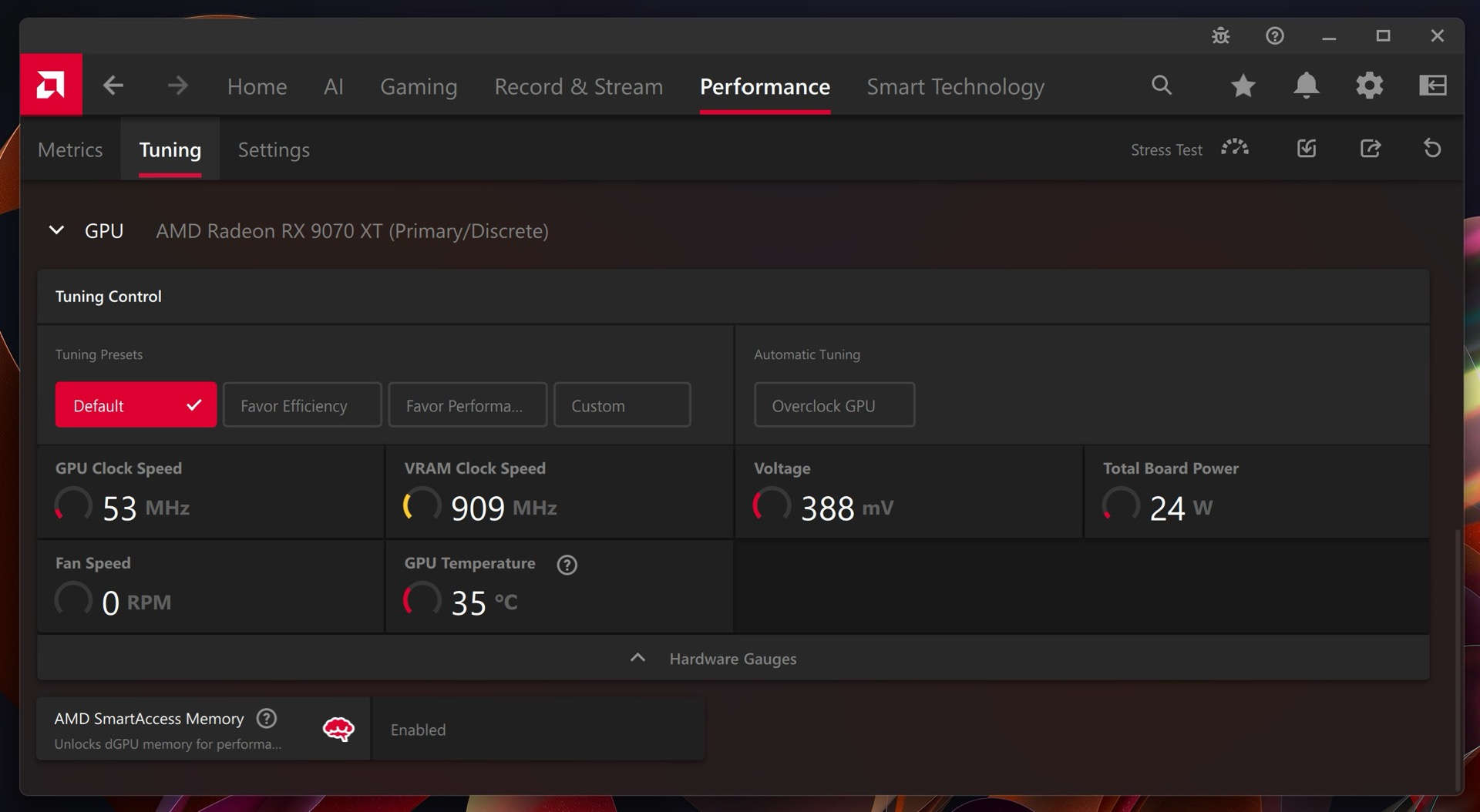Click the Fan Speed gauge dial
The image size is (1480, 812).
[73, 600]
